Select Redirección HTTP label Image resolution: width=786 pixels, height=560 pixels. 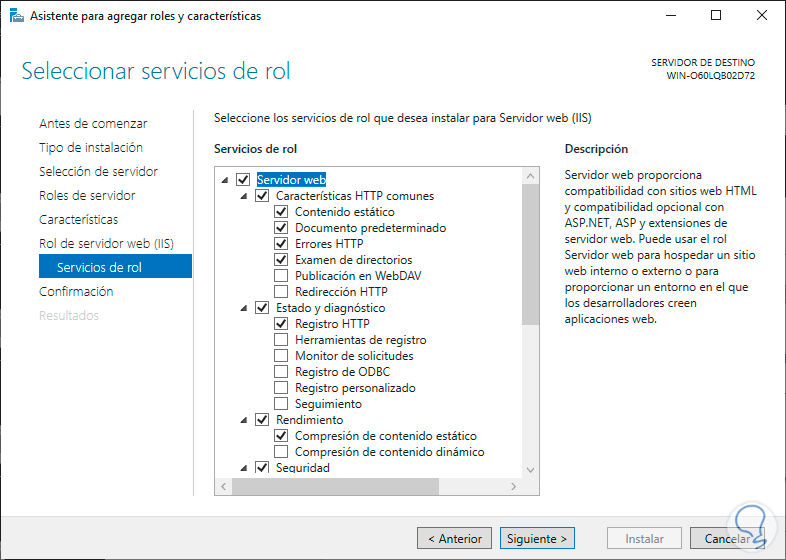tap(341, 292)
